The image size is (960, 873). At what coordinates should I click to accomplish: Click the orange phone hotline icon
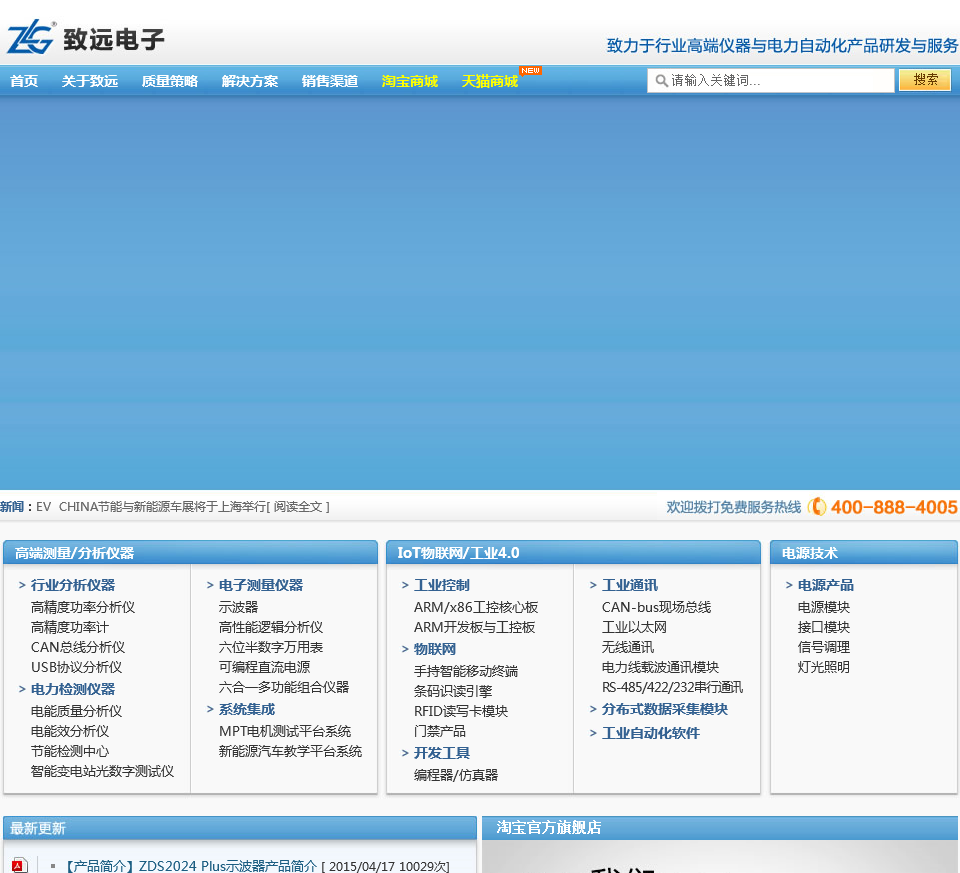pos(817,507)
